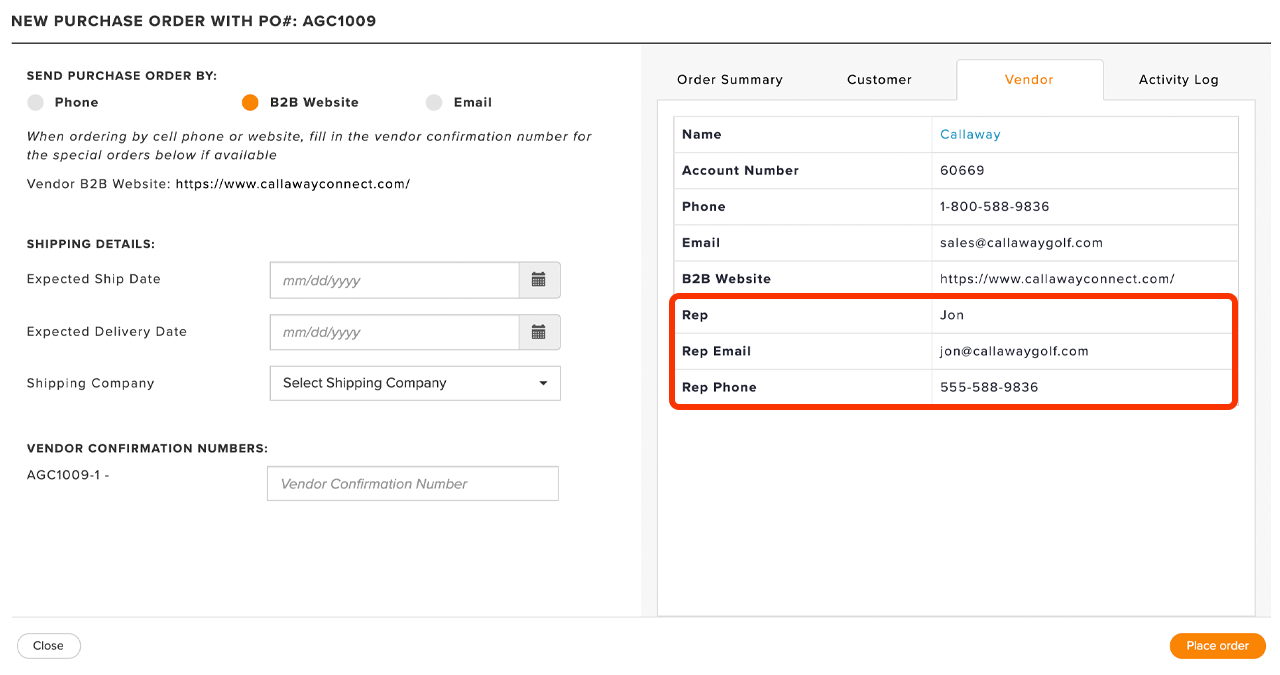Click the Rep Phone row label

pyautogui.click(x=719, y=387)
